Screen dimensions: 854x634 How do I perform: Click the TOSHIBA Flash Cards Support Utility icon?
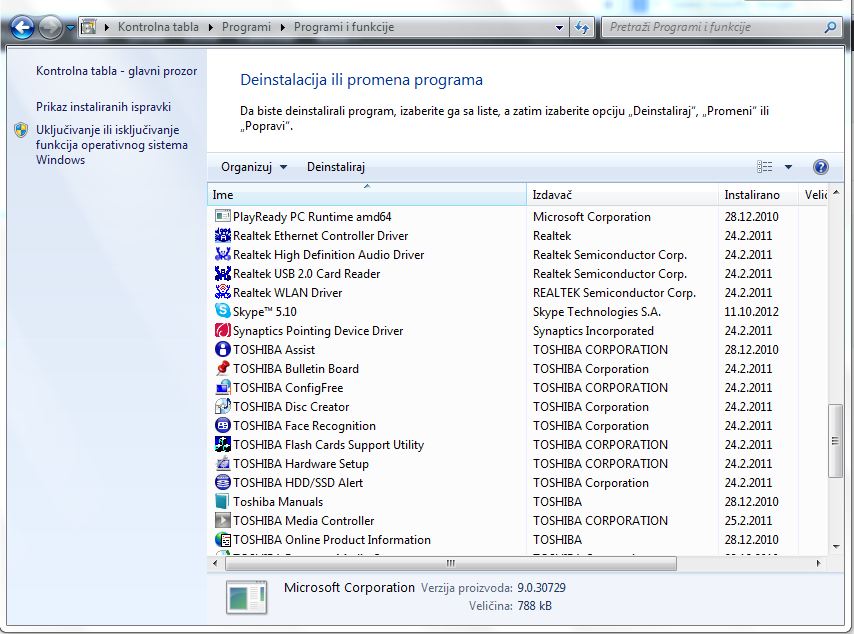(222, 444)
